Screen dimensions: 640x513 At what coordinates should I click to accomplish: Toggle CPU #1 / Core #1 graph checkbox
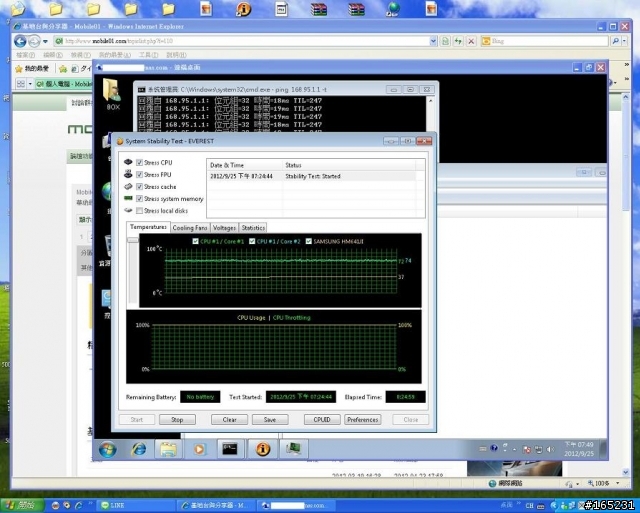pyautogui.click(x=196, y=241)
